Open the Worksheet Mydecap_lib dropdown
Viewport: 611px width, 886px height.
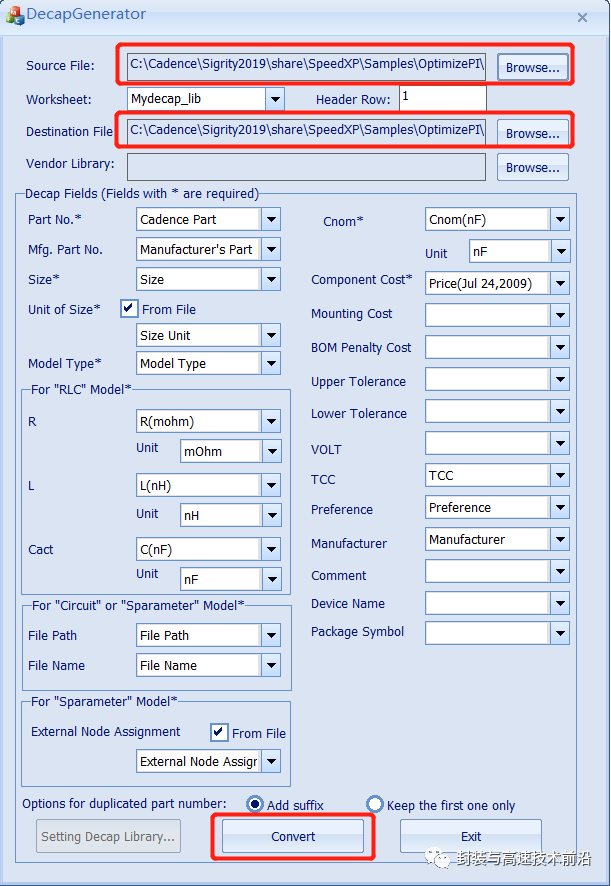coord(275,99)
